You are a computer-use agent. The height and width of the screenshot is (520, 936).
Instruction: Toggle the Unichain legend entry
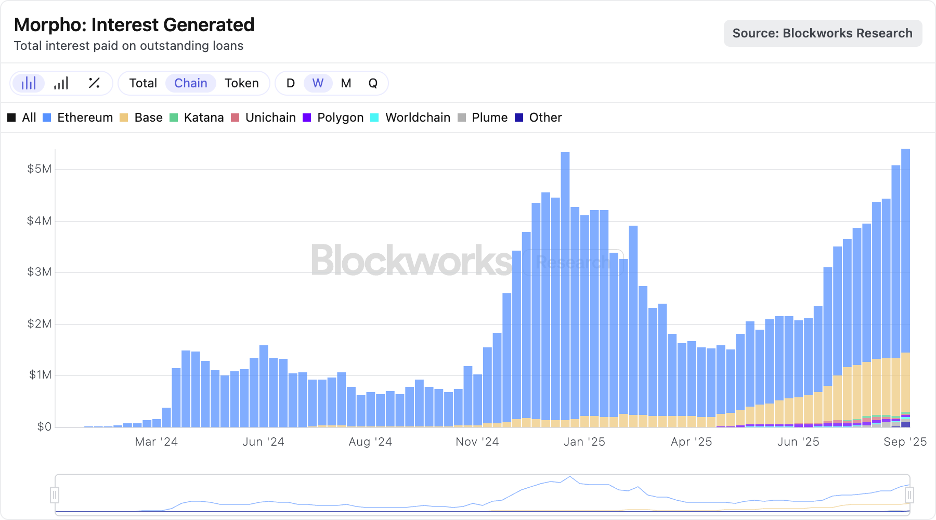263,117
